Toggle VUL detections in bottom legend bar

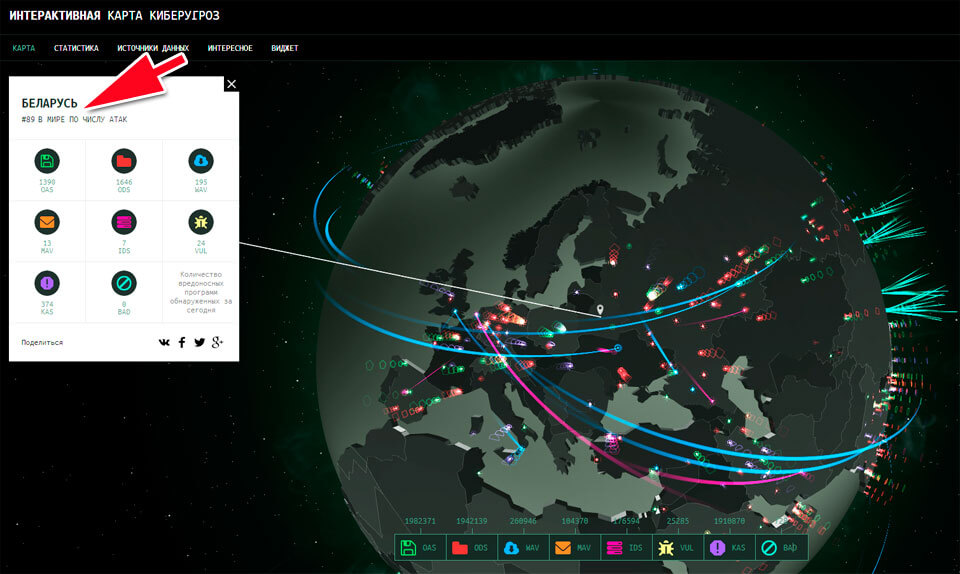pyautogui.click(x=677, y=548)
